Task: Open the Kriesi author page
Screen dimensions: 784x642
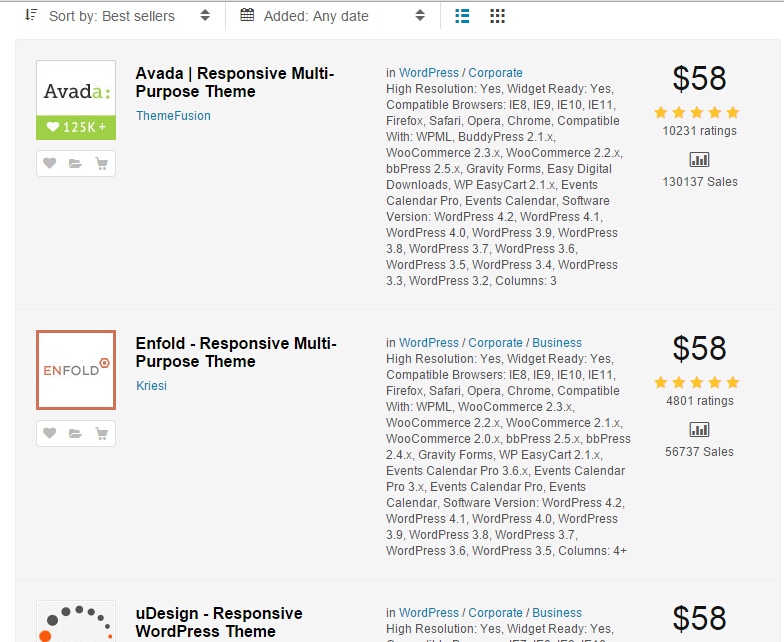Action: click(x=151, y=386)
